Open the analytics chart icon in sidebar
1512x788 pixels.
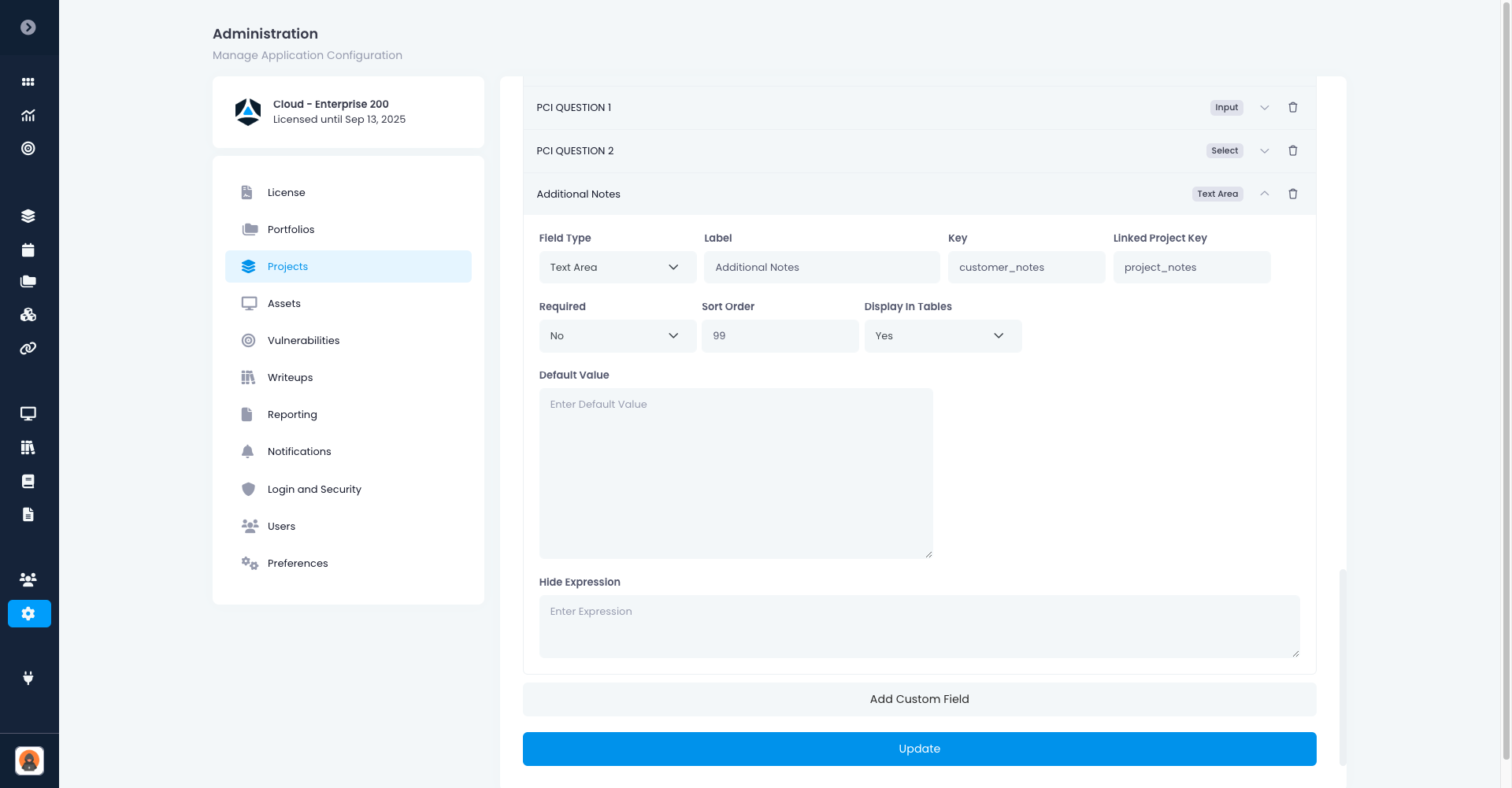28,116
